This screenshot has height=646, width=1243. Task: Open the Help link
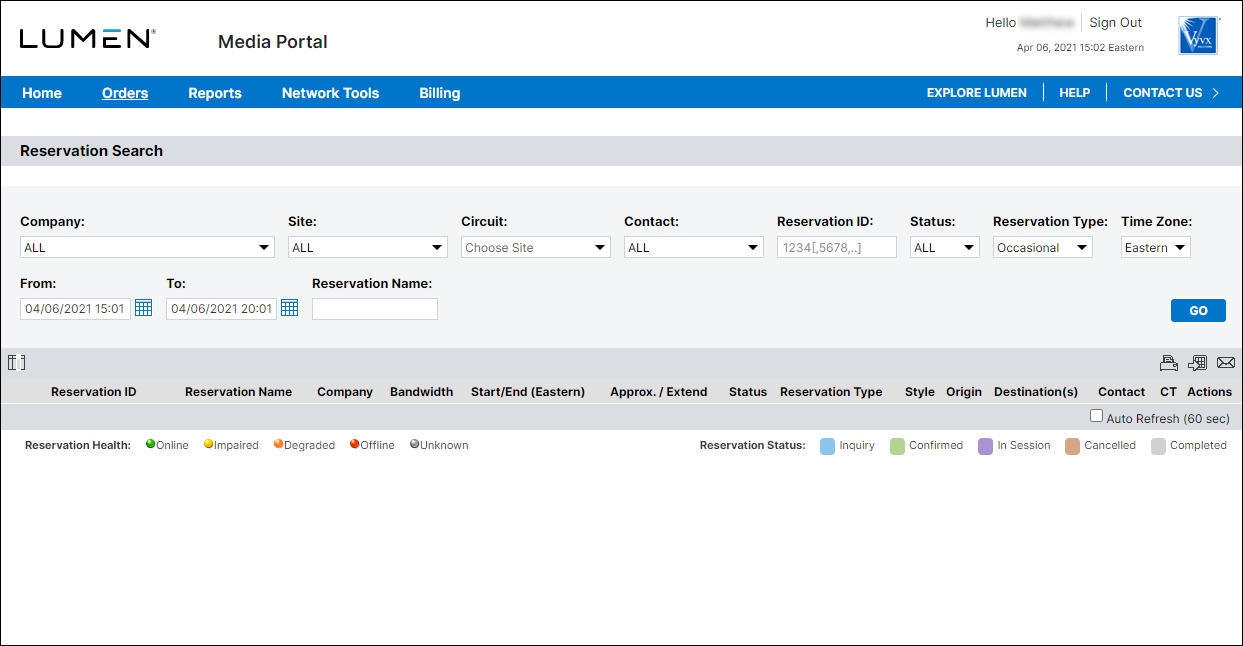pyautogui.click(x=1075, y=93)
